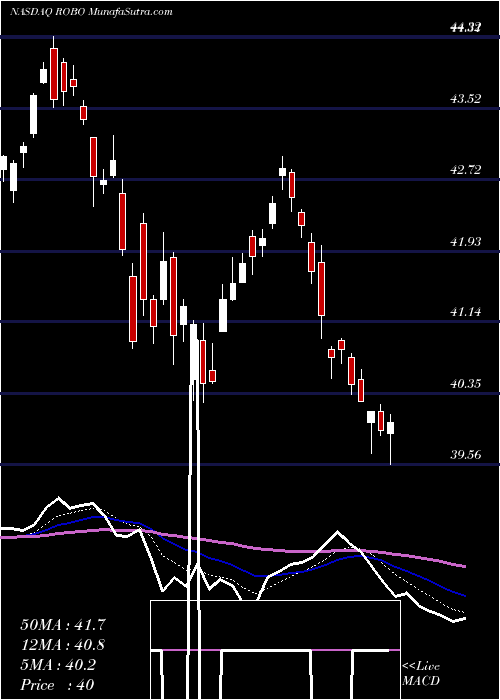500x700 pixels.
Task: Click the <<Live MACD label
Action: point(421,673)
